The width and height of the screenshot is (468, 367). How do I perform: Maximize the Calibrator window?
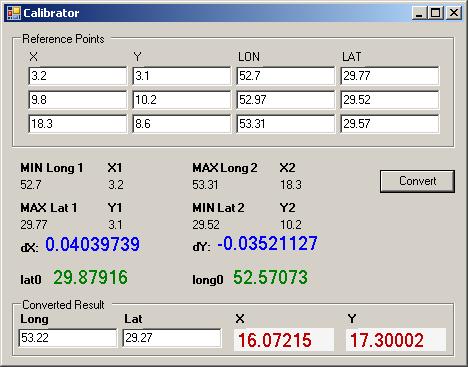pos(435,13)
